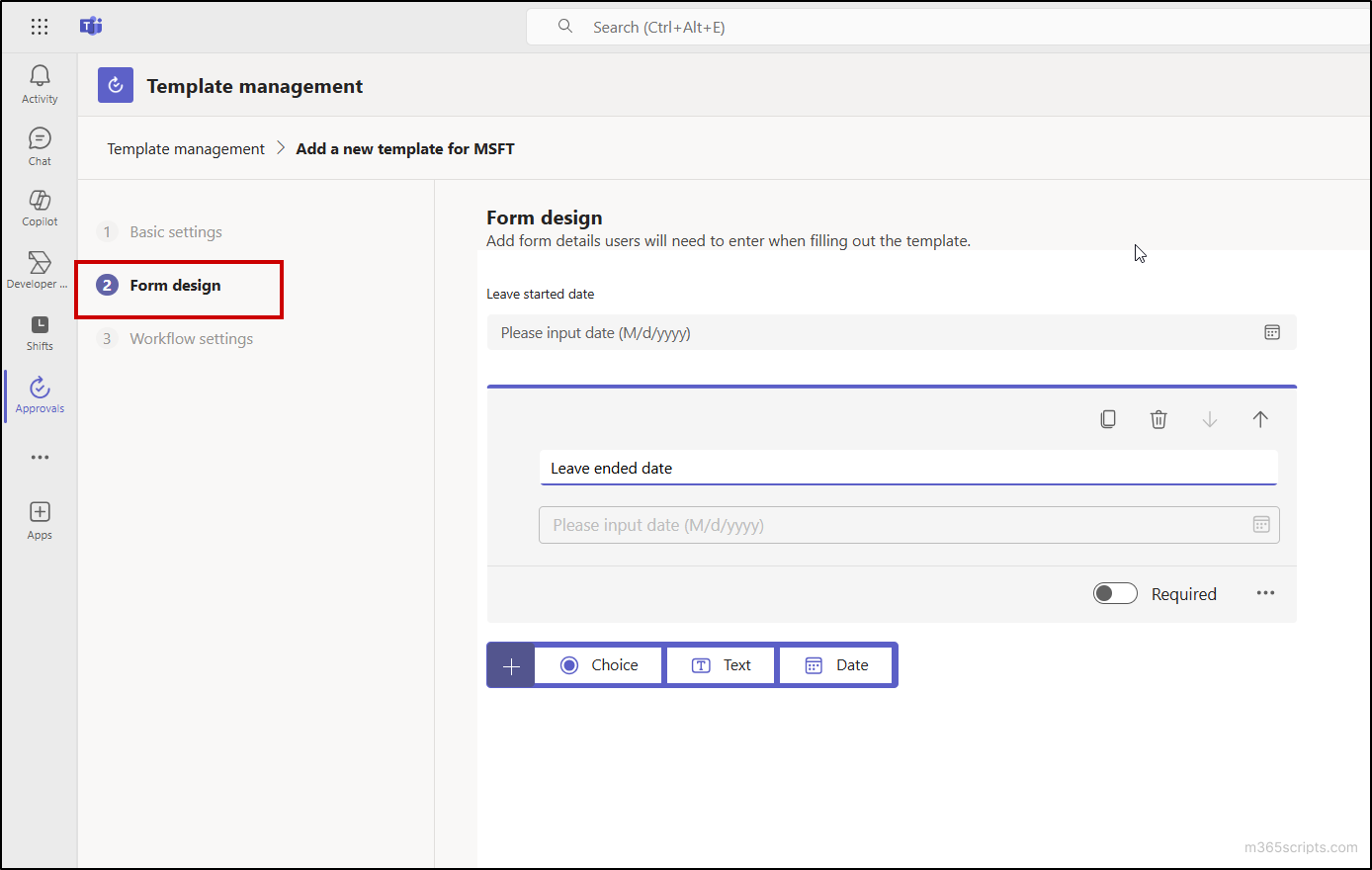The width and height of the screenshot is (1372, 870).
Task: Delete the Leave ended date field
Action: coord(1158,418)
